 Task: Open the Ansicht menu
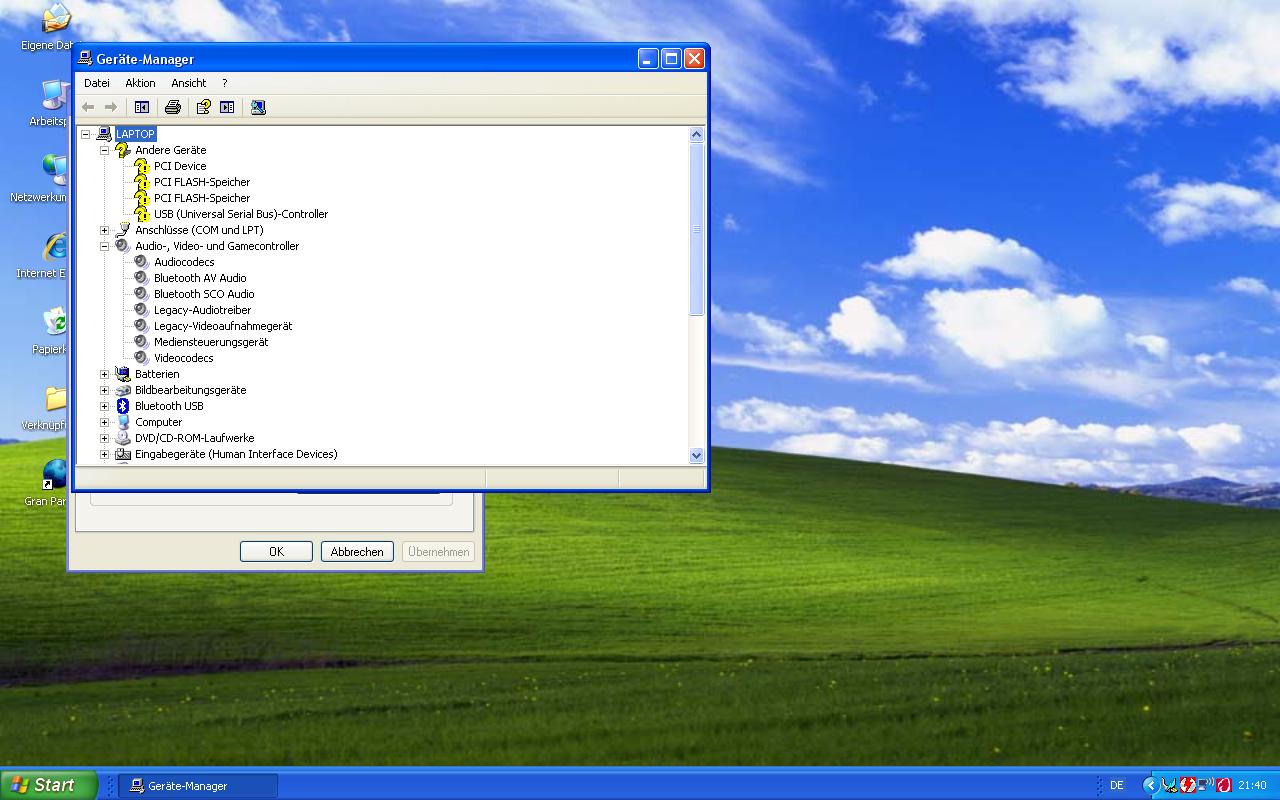188,83
